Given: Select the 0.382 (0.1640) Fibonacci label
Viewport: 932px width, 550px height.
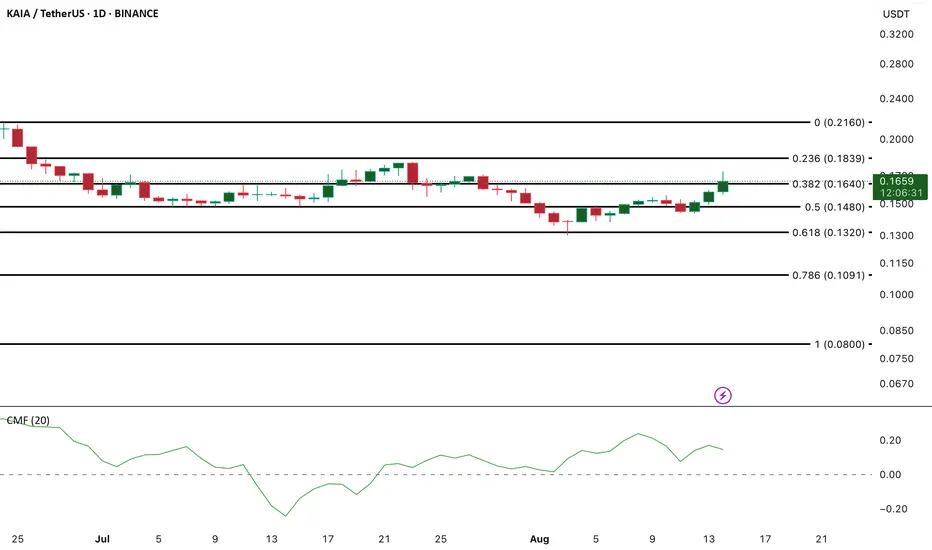Looking at the screenshot, I should [x=829, y=184].
